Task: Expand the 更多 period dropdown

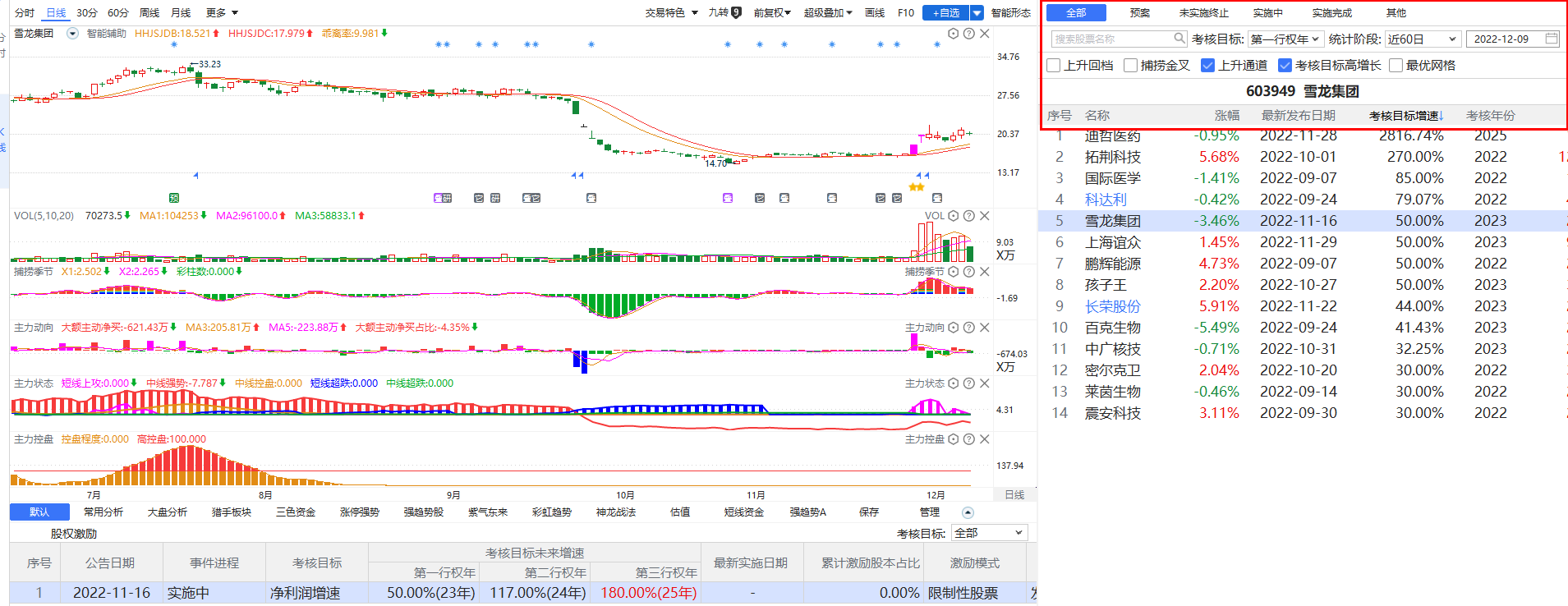Action: (x=222, y=12)
